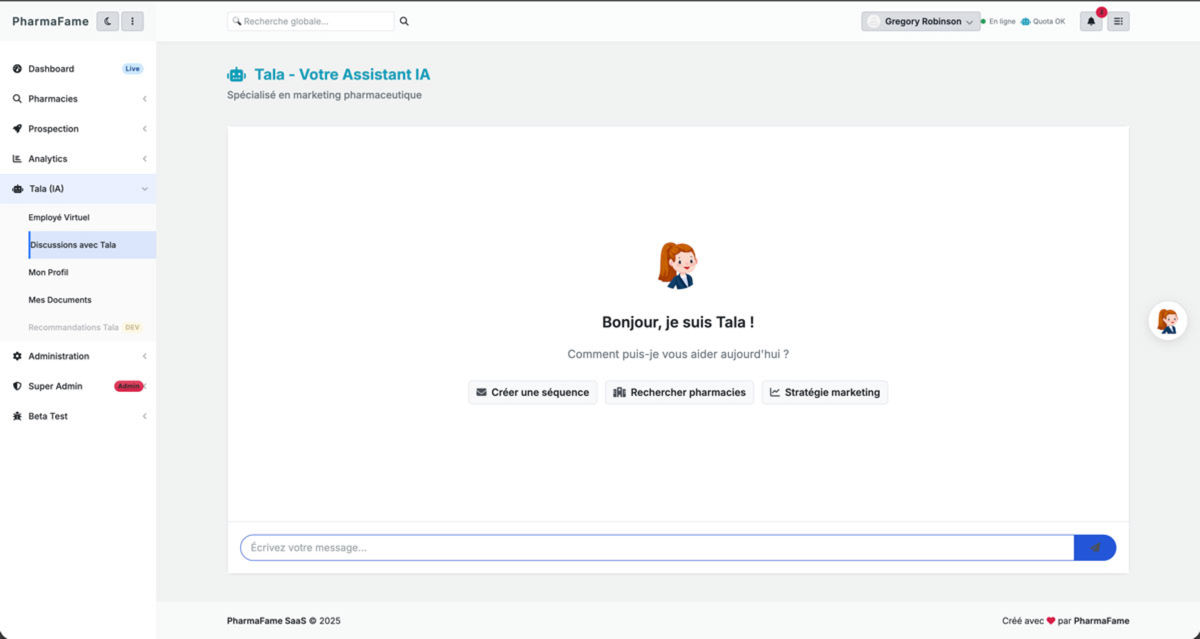The image size is (1200, 639).
Task: Click the Quota OK status badge
Action: coord(1042,20)
